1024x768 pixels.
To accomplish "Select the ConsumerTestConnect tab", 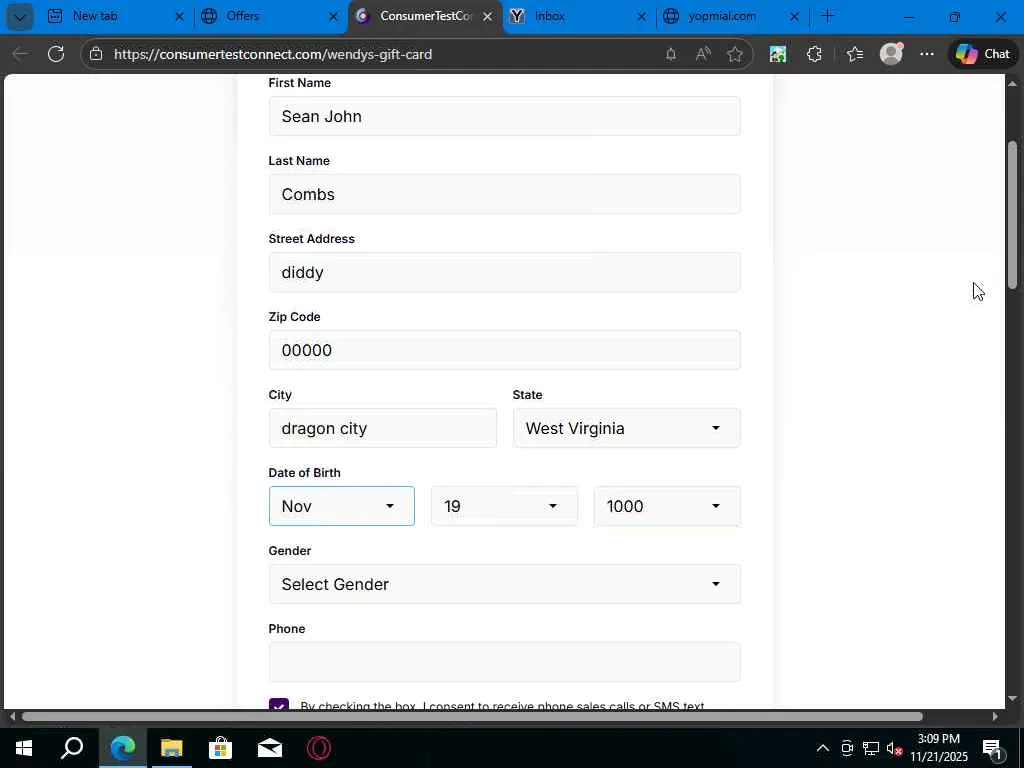I will [426, 16].
